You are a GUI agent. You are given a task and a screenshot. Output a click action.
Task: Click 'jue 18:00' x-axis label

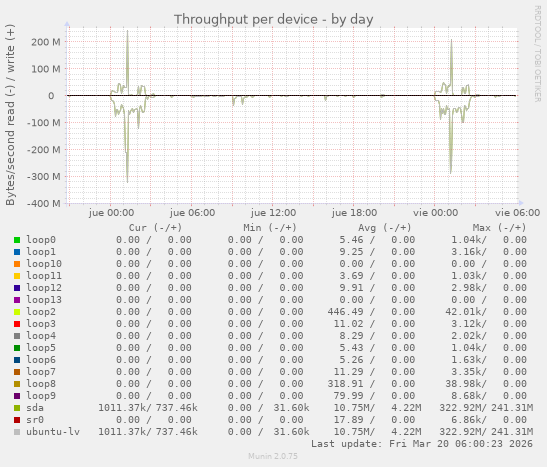click(354, 213)
